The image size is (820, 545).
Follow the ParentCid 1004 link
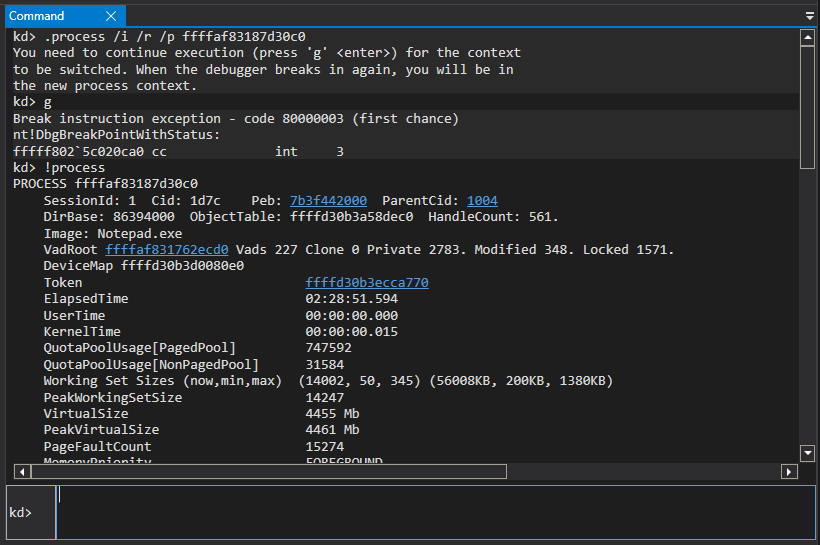click(482, 201)
